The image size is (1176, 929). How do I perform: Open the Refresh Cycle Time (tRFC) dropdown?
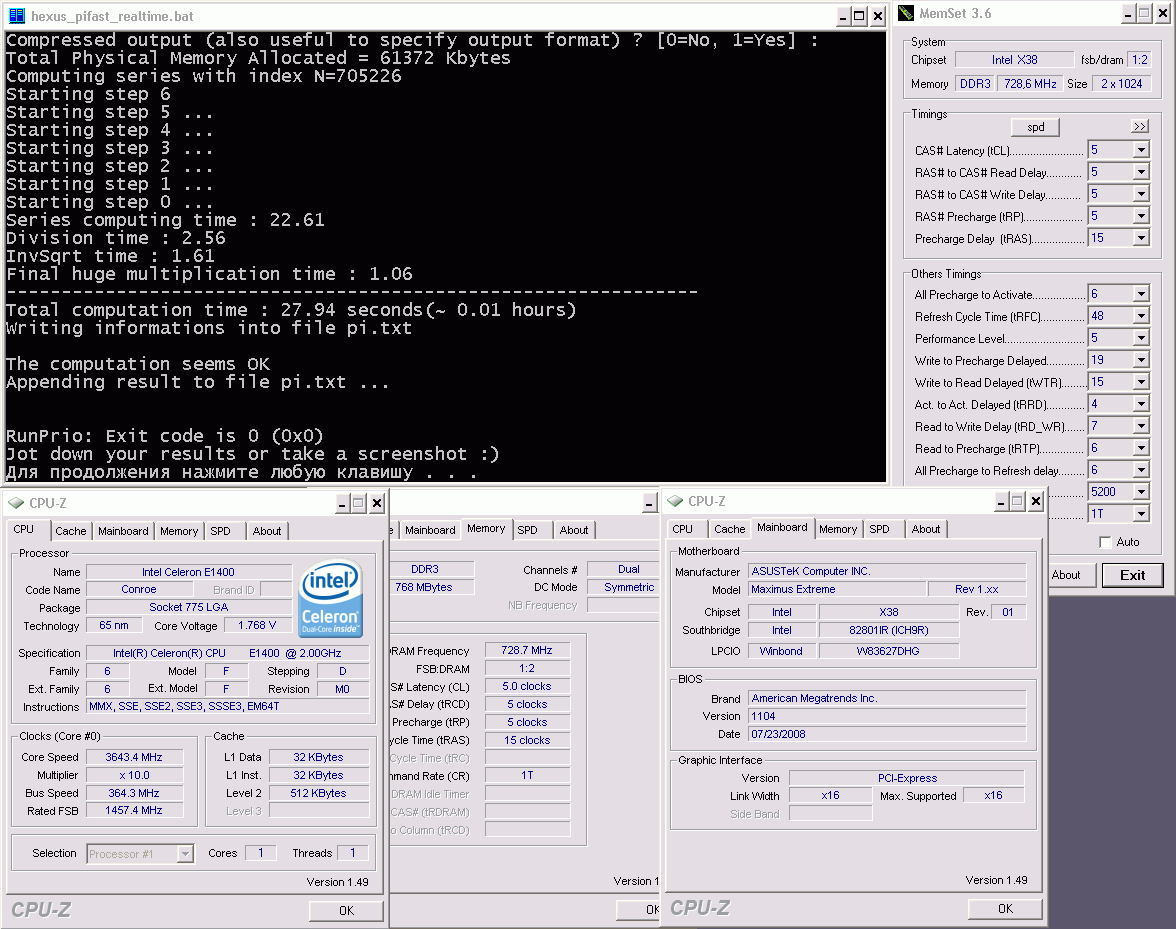coord(1141,316)
